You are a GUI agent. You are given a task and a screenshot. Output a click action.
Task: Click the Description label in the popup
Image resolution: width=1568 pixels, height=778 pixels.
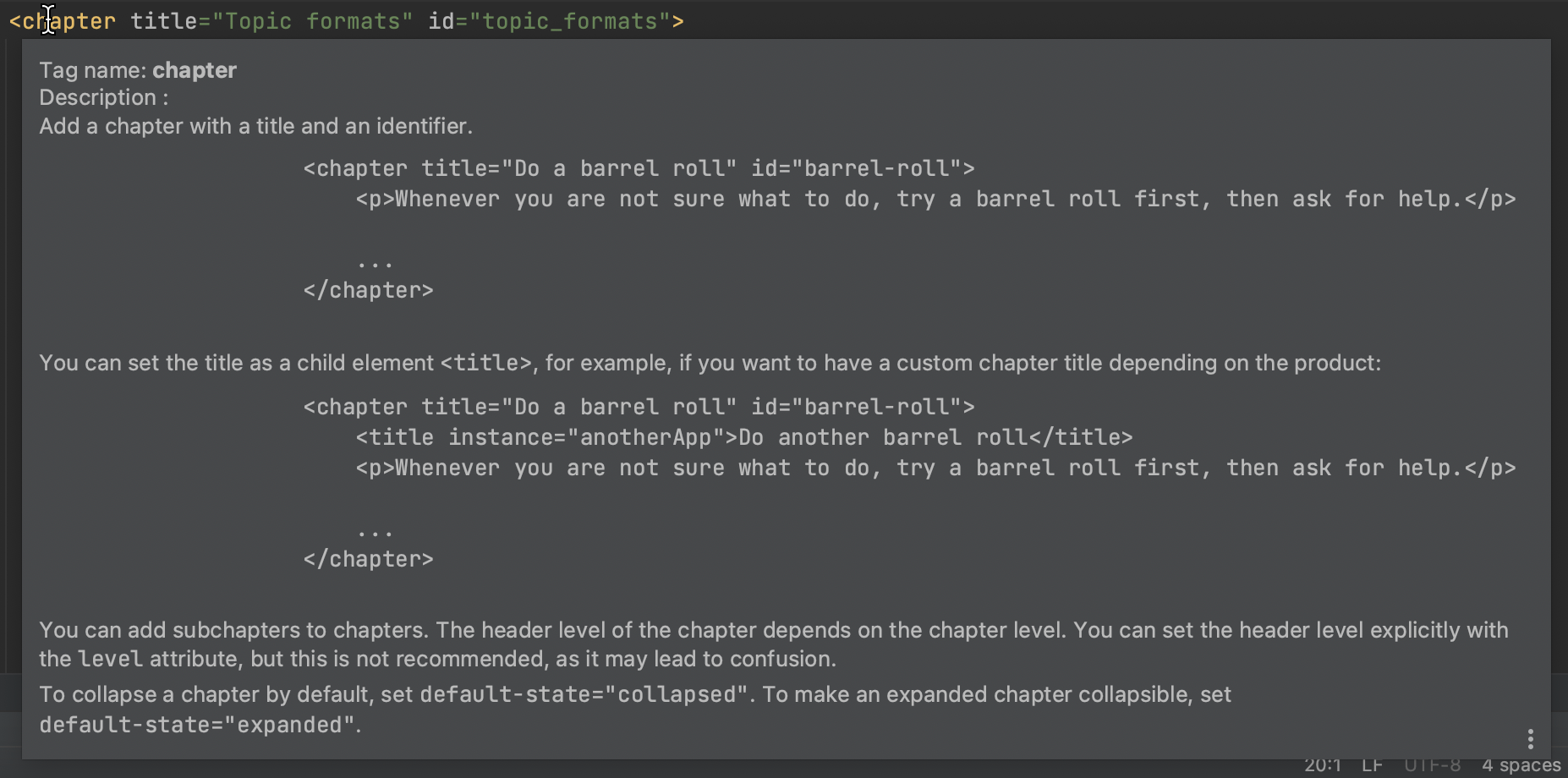(x=98, y=96)
